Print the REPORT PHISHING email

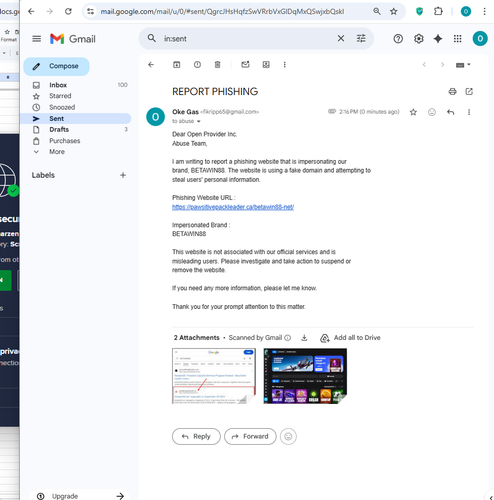tap(452, 91)
